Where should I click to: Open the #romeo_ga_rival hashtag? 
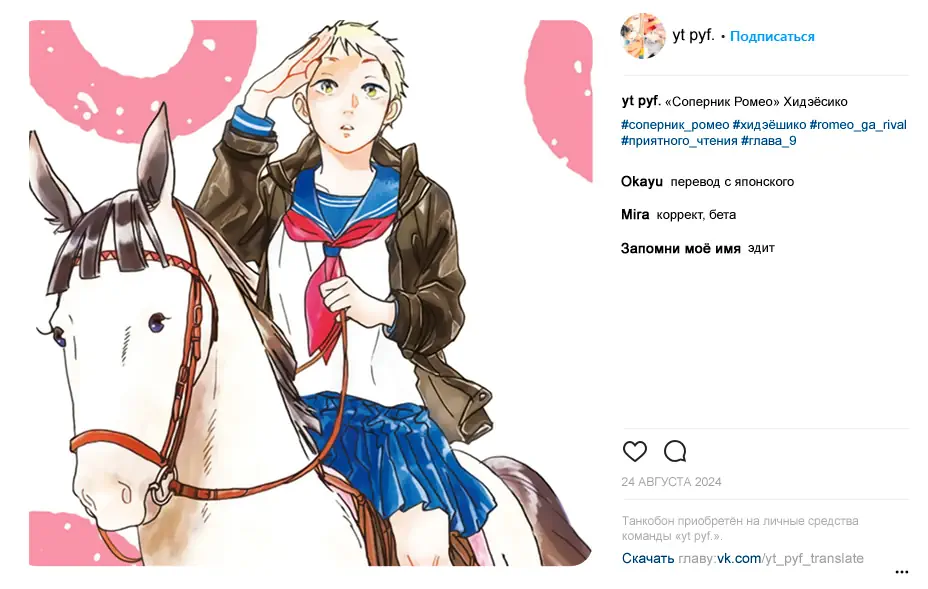[x=858, y=125]
